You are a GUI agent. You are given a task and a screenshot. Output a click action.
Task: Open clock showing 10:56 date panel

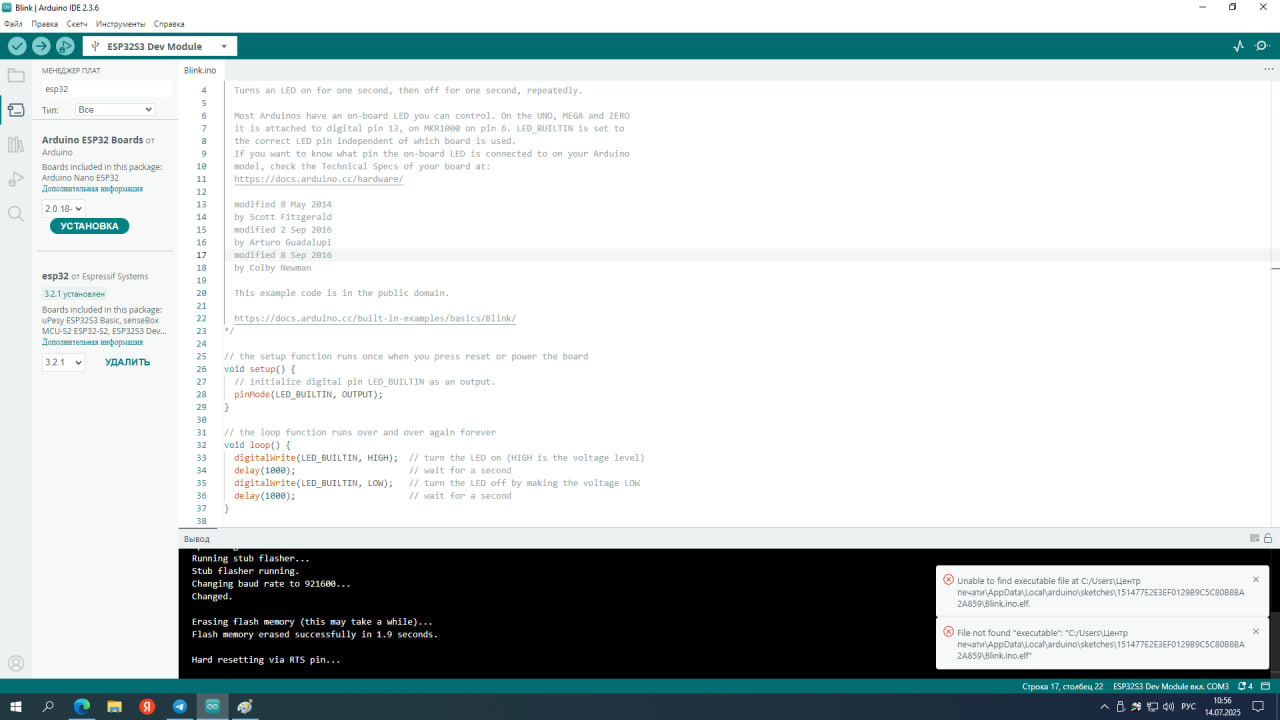[1222, 706]
